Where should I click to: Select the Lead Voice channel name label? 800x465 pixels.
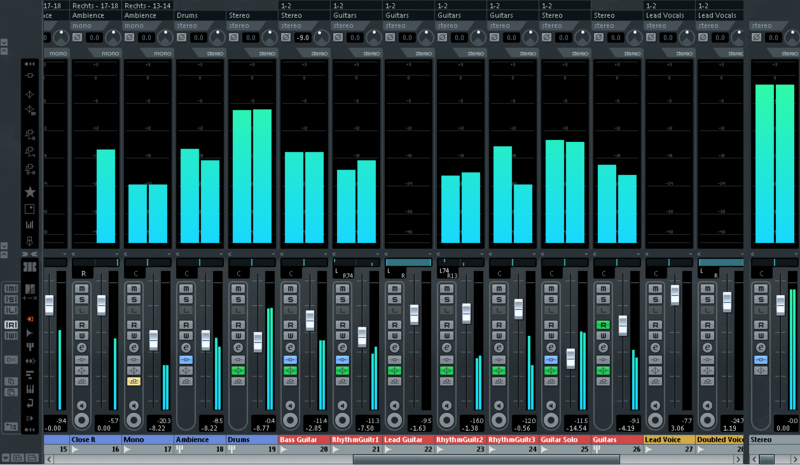[668, 439]
